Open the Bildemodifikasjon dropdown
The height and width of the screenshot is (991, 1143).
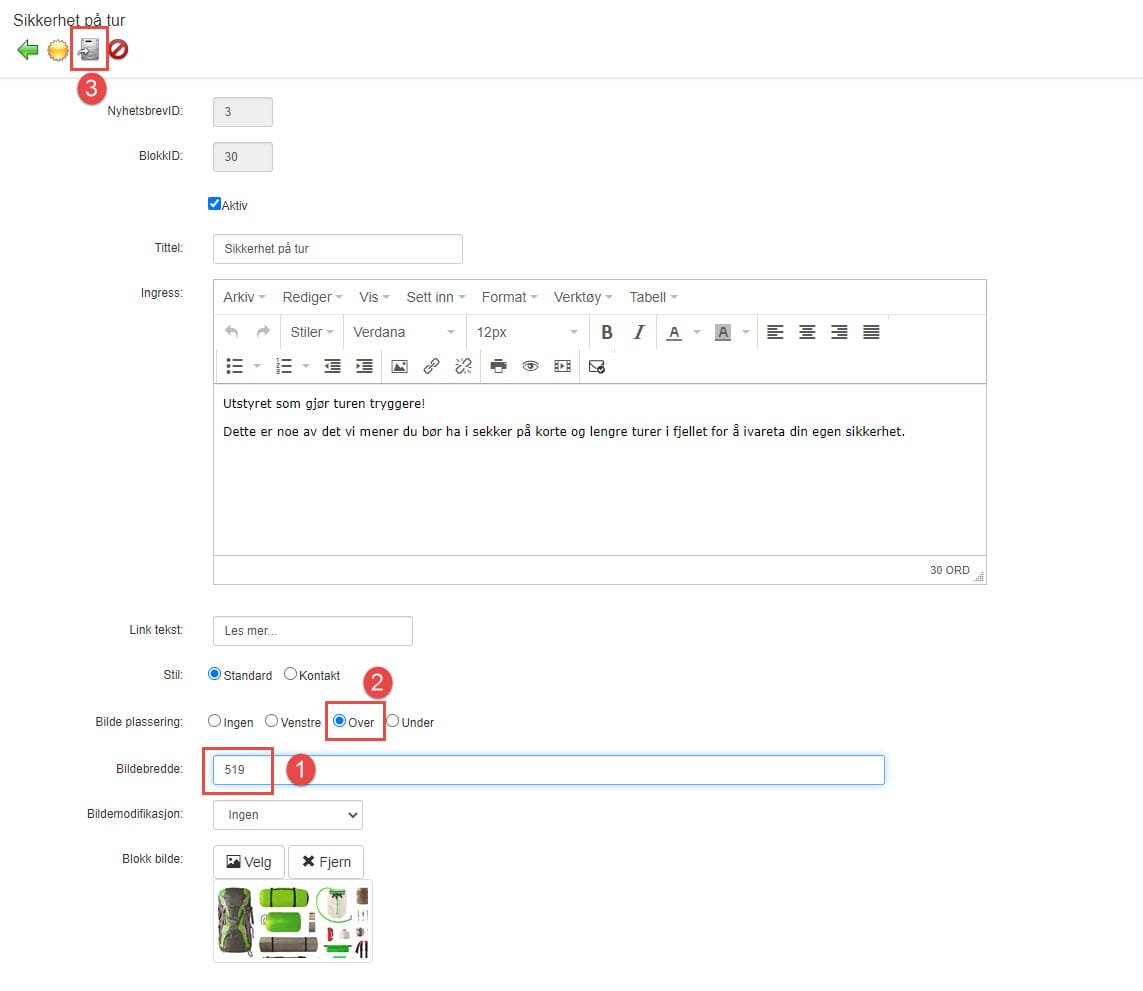pos(288,815)
